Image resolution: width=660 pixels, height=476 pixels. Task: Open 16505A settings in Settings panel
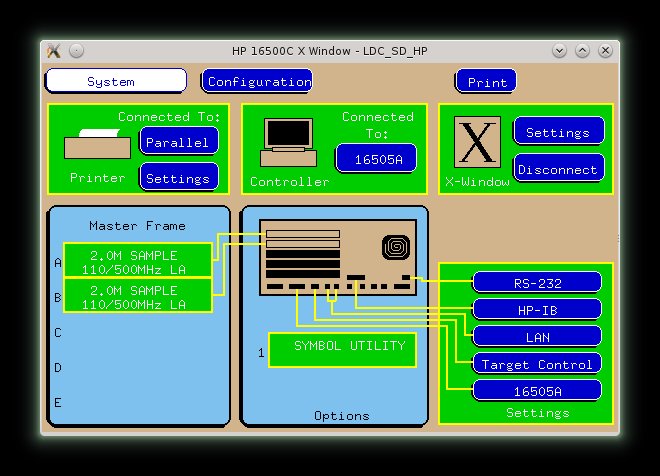537,390
